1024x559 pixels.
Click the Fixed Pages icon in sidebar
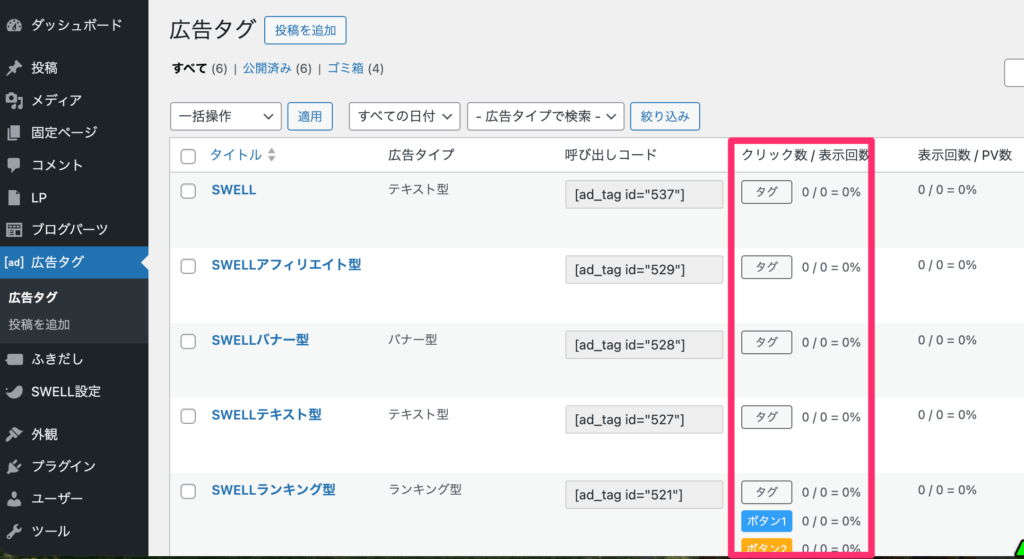point(14,132)
